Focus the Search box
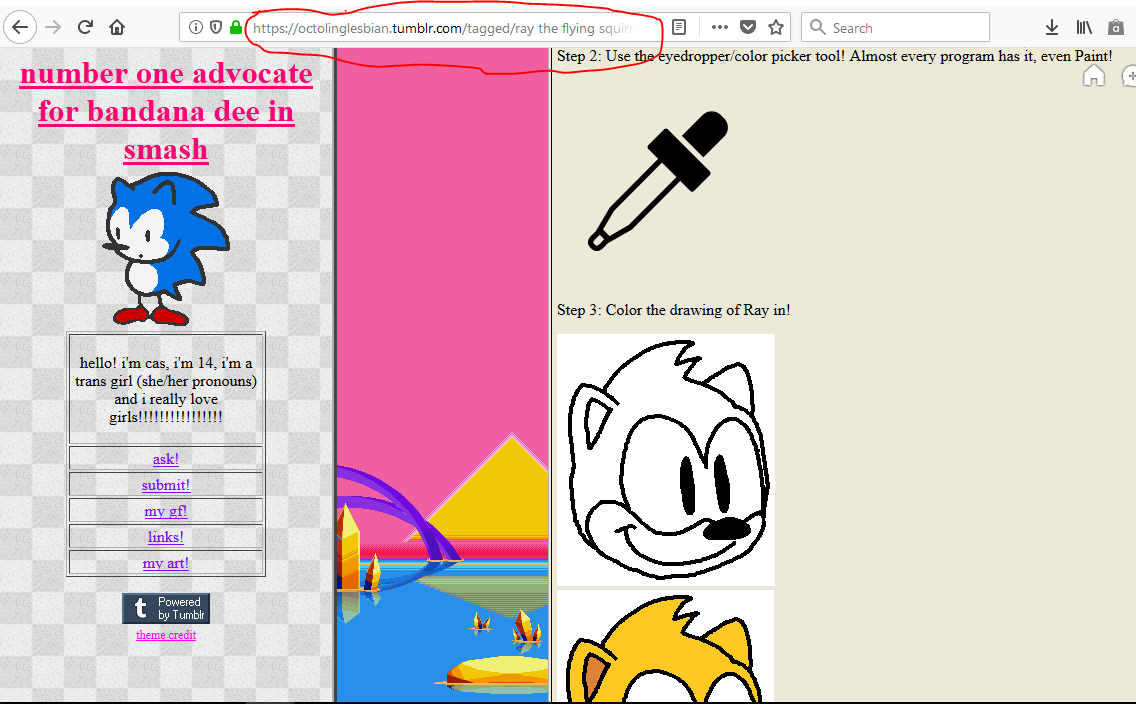The image size is (1136, 704). (895, 28)
